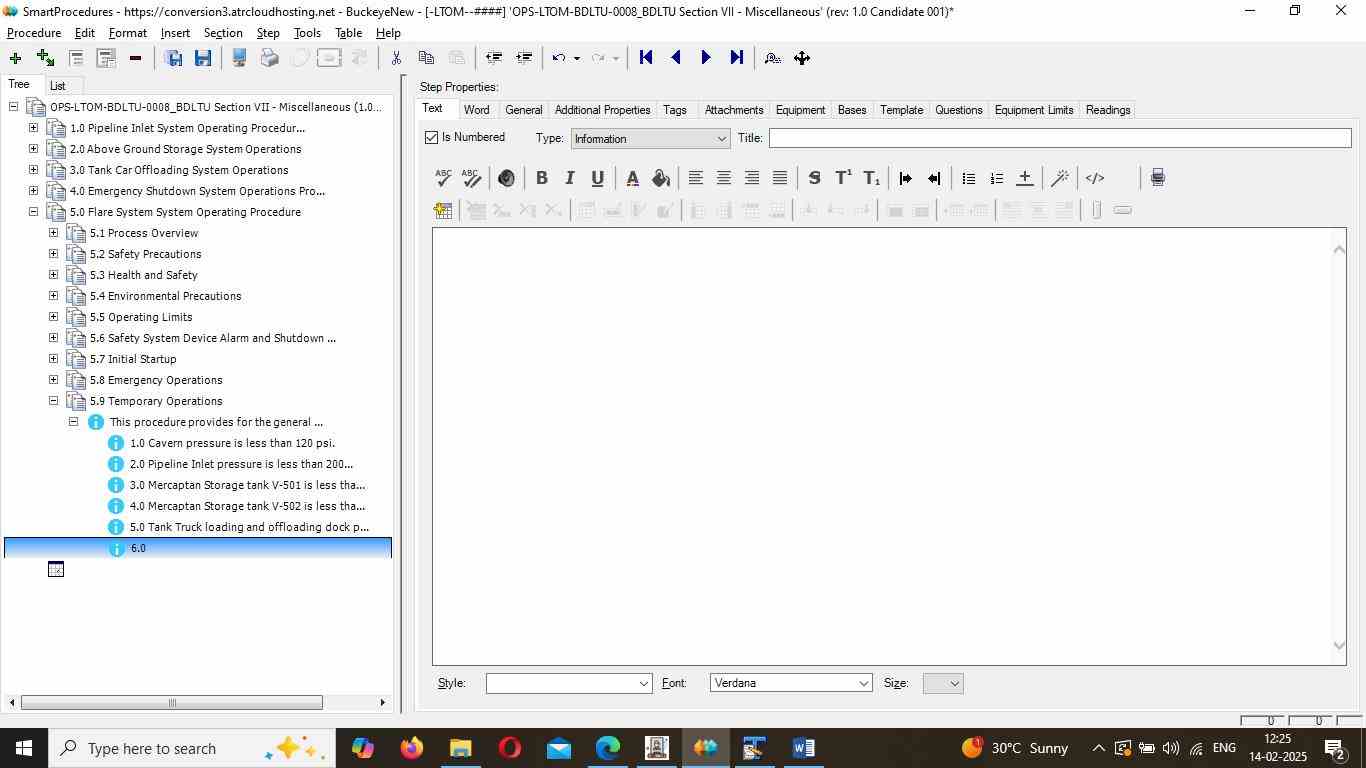Click the numbered list icon
The width and height of the screenshot is (1366, 768).
click(996, 178)
